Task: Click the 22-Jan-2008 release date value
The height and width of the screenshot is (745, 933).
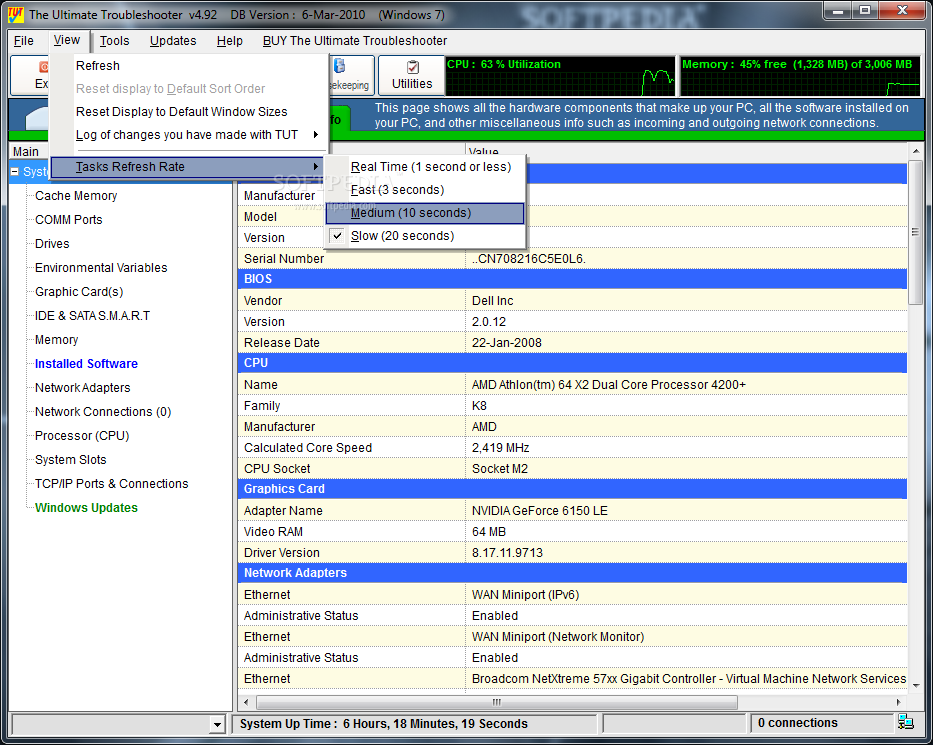Action: click(x=507, y=343)
